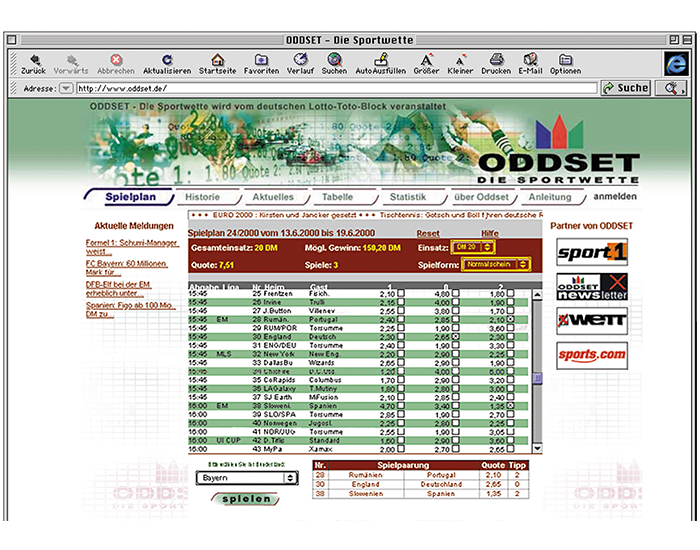Check tip 1 for Frentzen vs Fisich.
Screen dimensions: 700x550
[x=401, y=293]
